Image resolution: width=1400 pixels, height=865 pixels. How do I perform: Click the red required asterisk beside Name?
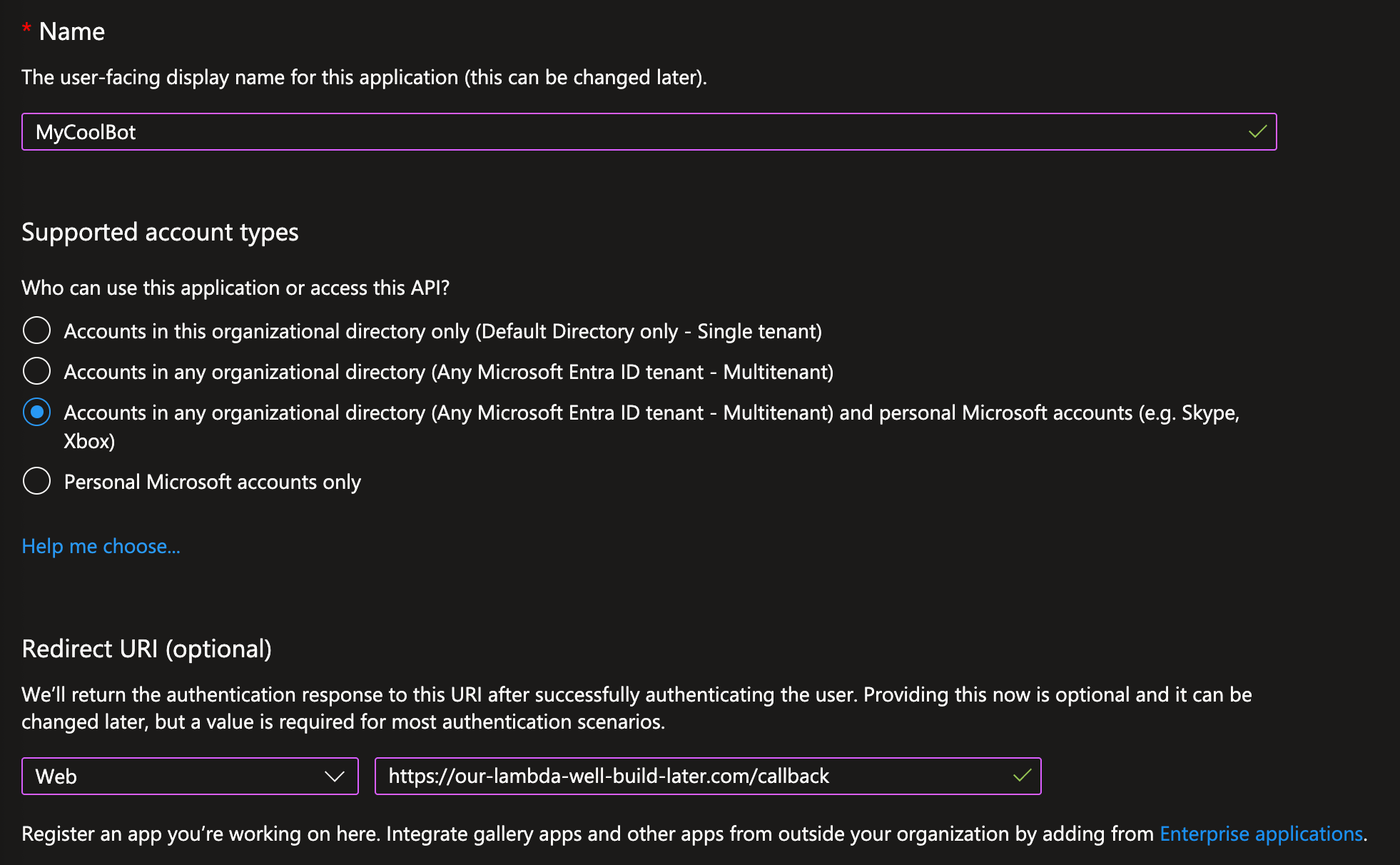[x=26, y=30]
